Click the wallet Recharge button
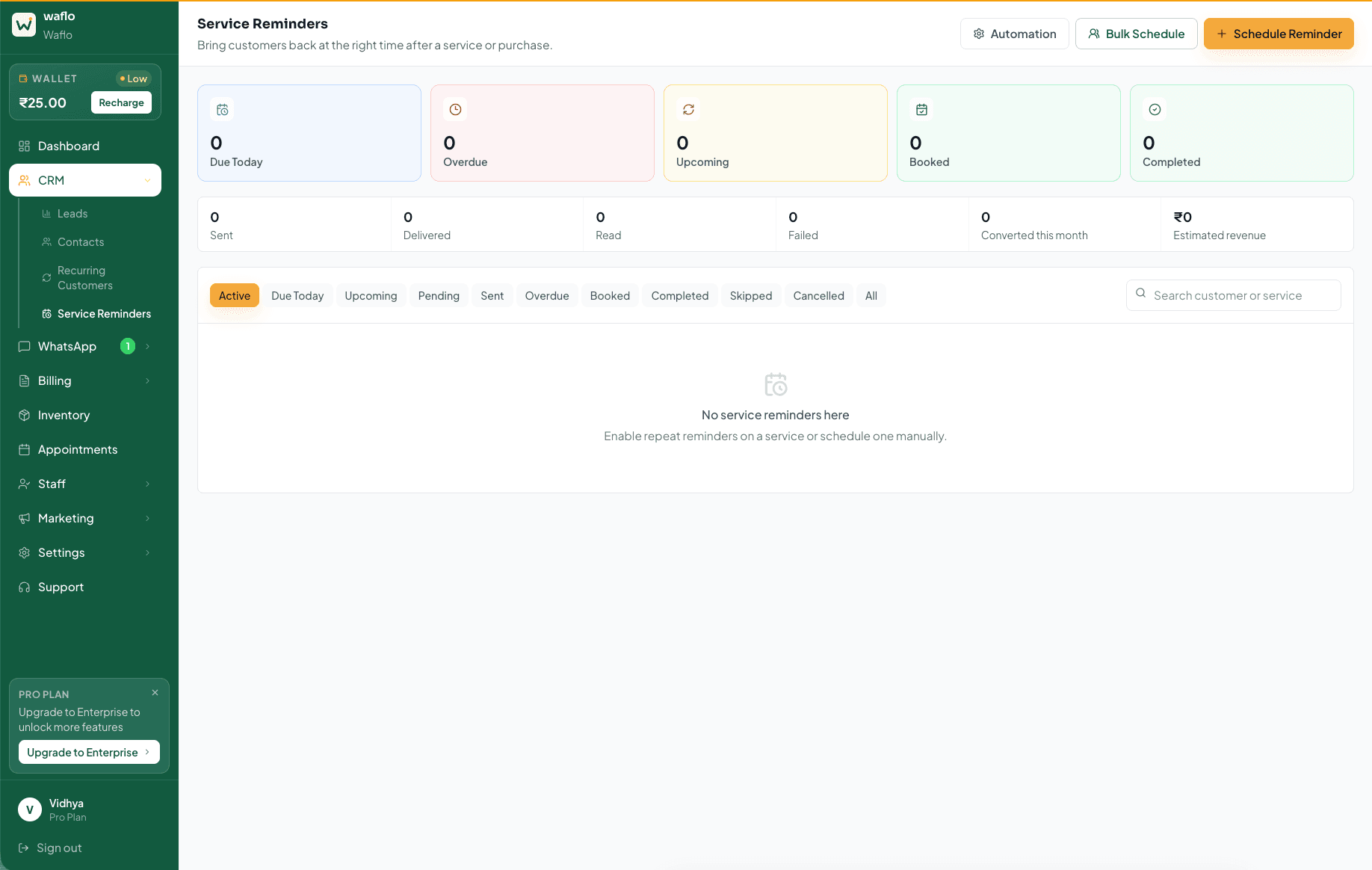Viewport: 1372px width, 870px height. (x=121, y=102)
